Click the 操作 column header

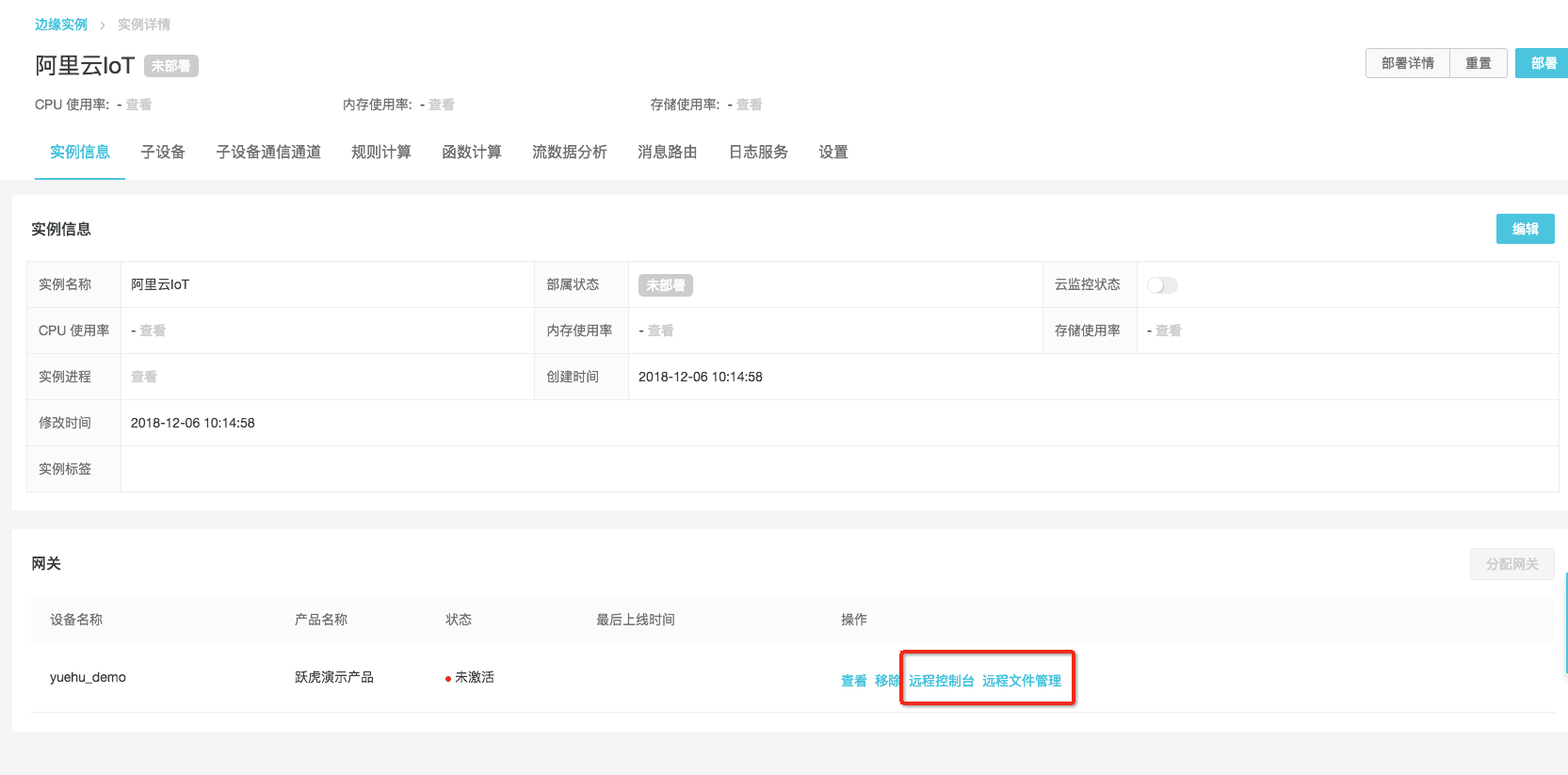(854, 620)
